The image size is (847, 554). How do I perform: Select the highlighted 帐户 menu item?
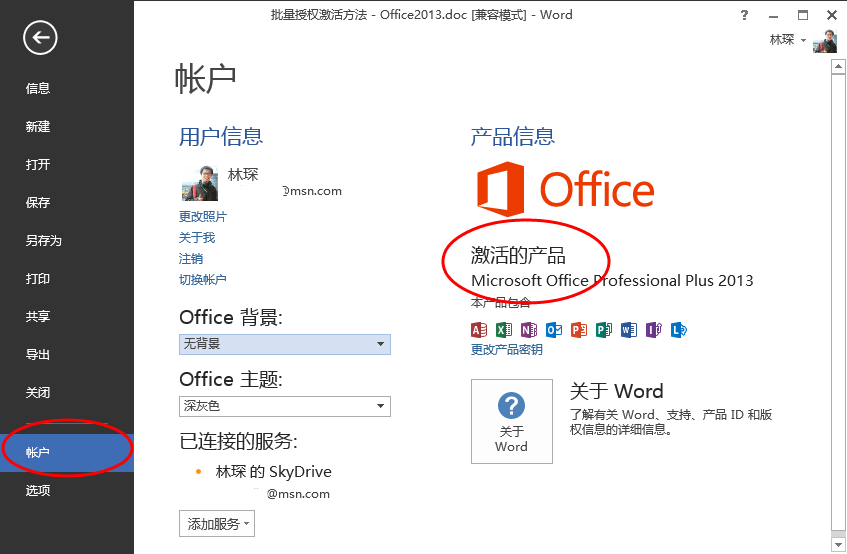pyautogui.click(x=67, y=452)
